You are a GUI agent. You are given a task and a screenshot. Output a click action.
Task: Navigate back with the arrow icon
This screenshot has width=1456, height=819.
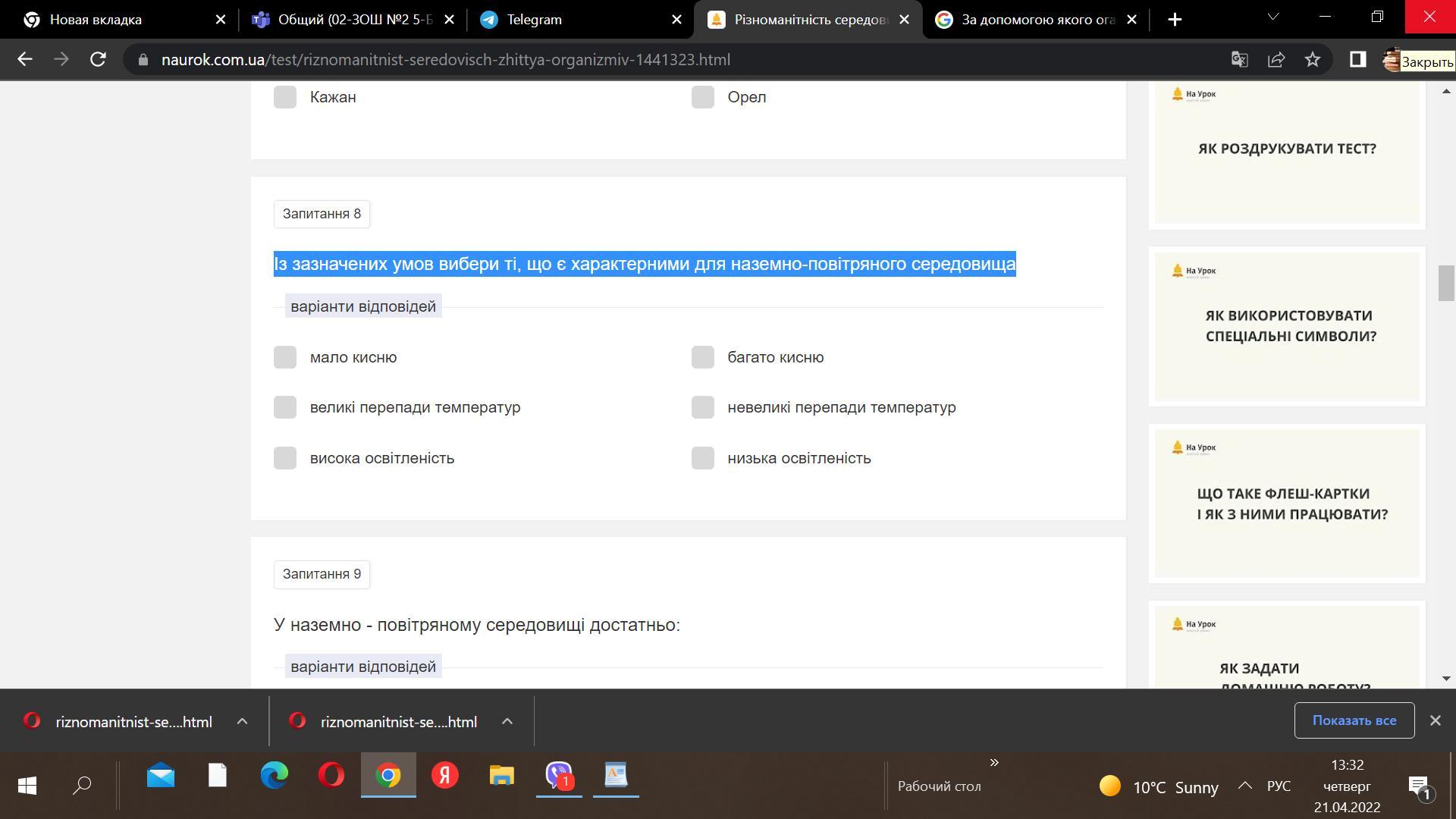click(25, 59)
